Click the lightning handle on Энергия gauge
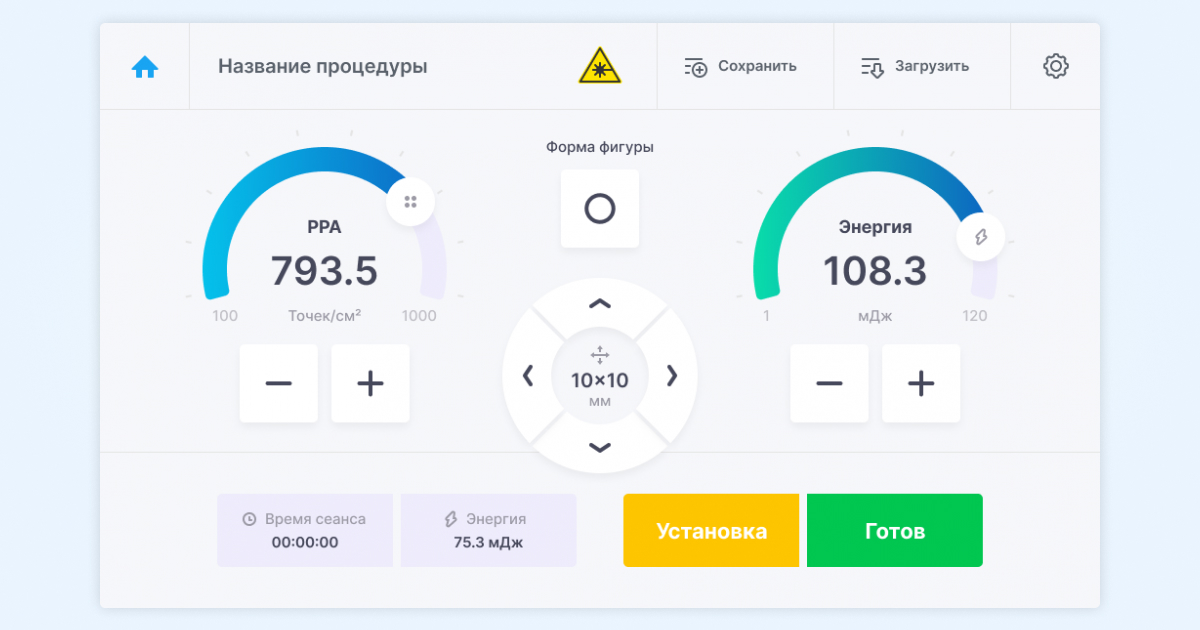This screenshot has height=630, width=1200. click(980, 237)
